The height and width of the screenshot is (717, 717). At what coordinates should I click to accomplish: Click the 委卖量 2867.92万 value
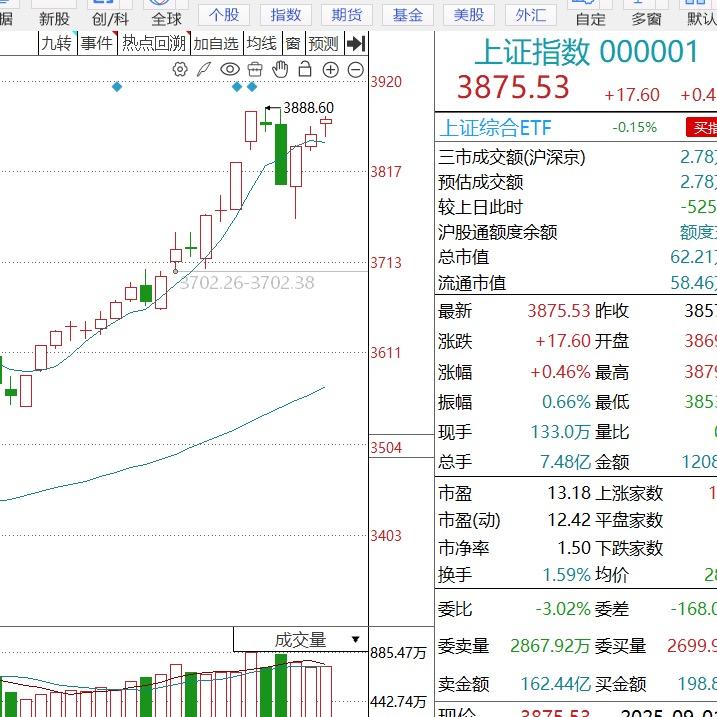point(550,646)
